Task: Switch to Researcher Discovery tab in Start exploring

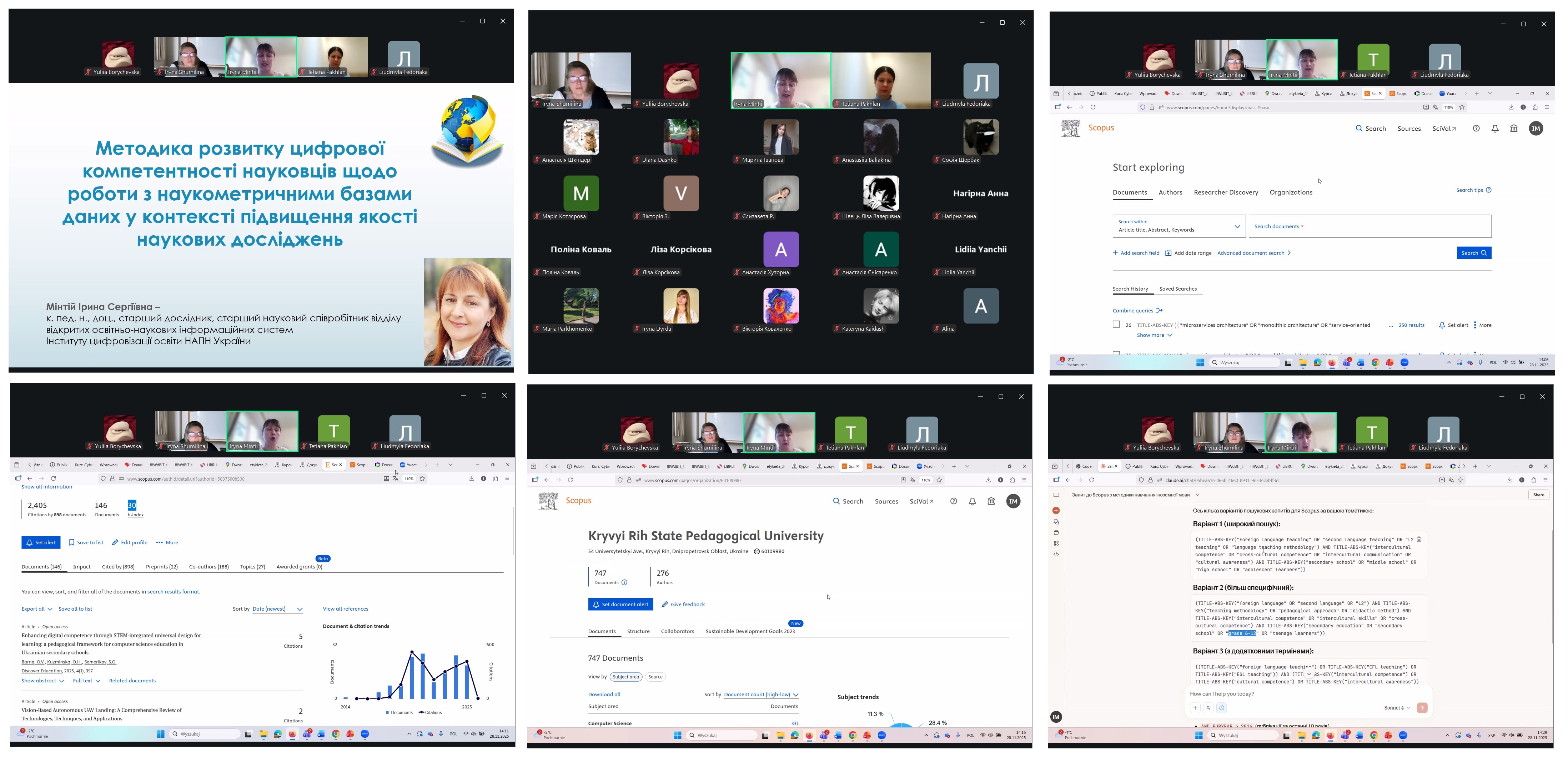Action: [1225, 192]
